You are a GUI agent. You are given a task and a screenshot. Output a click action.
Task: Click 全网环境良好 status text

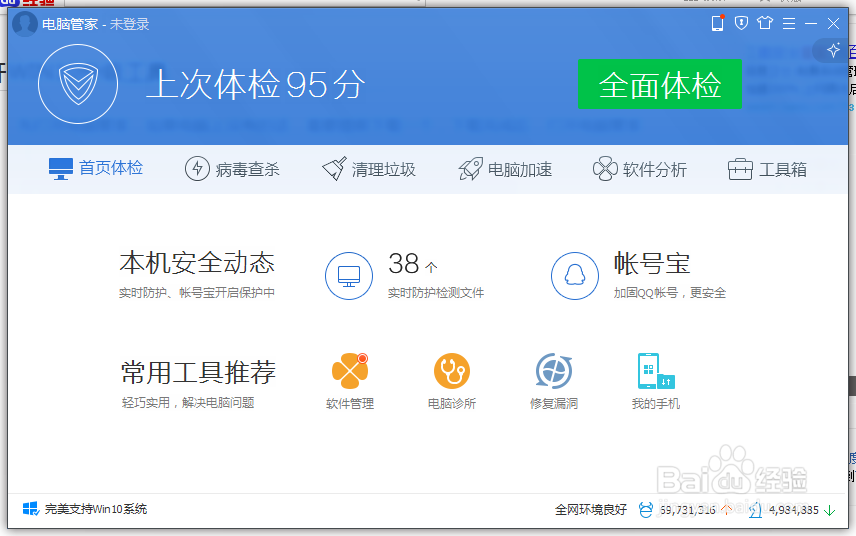(x=591, y=510)
